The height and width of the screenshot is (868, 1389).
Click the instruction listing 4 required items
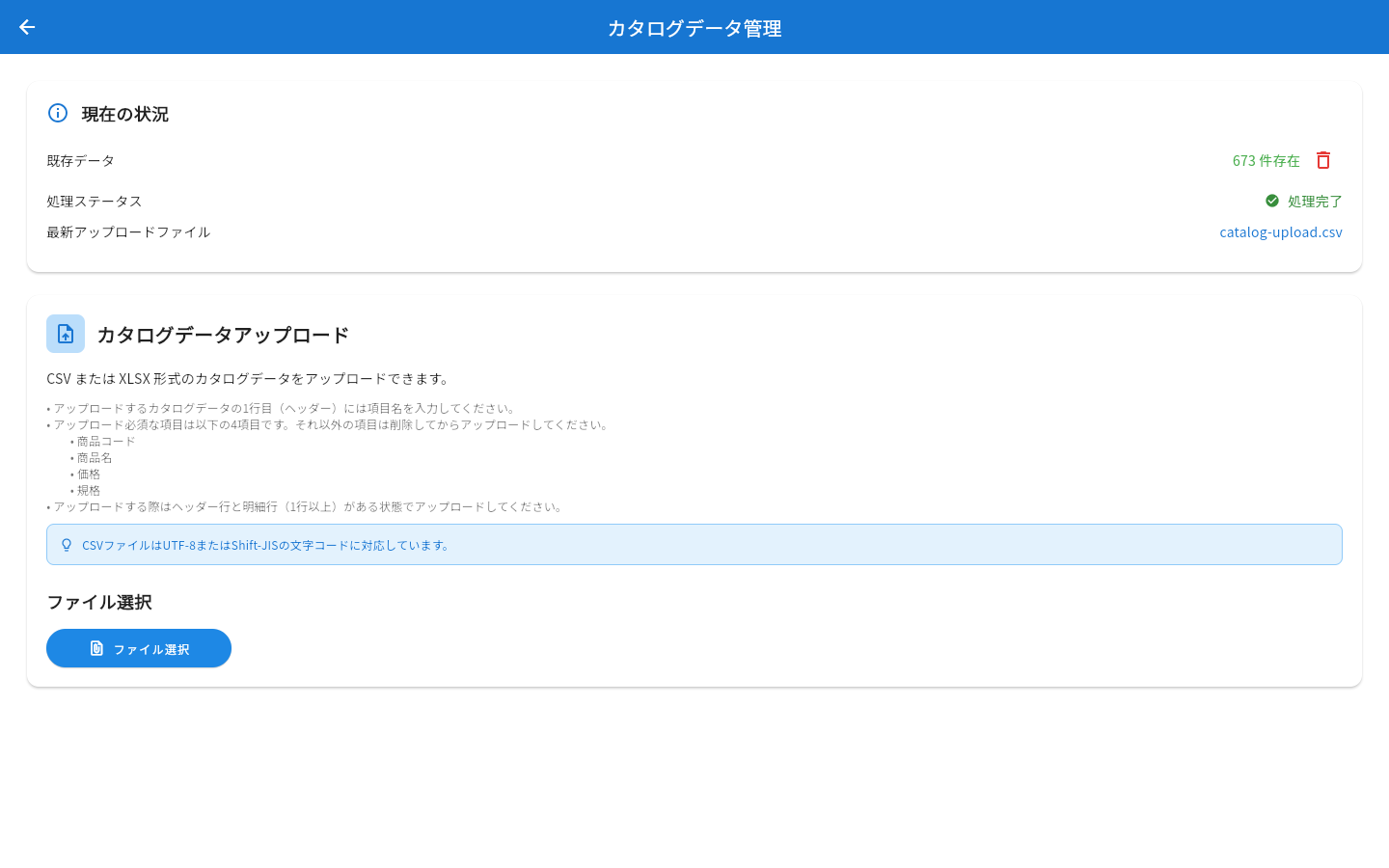point(330,424)
